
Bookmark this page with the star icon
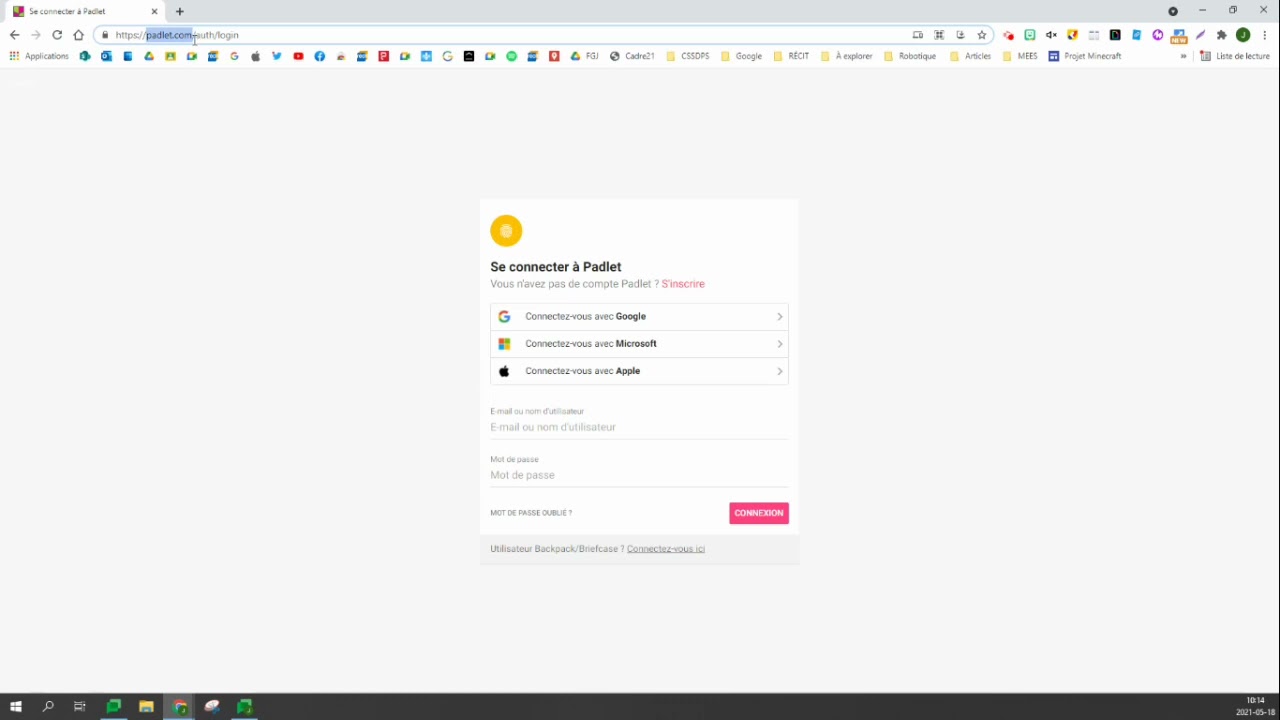point(982,35)
